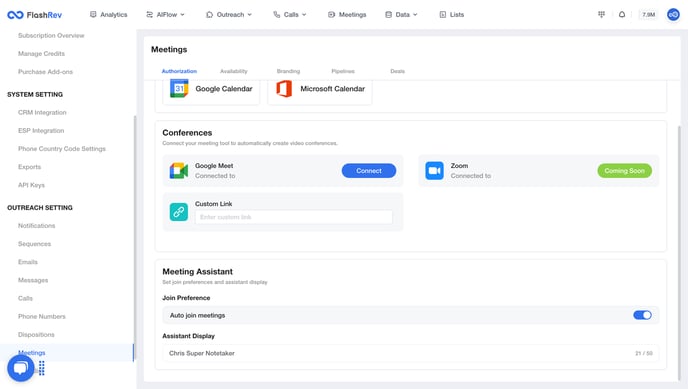Expand the Calls dropdown menu

coord(290,14)
